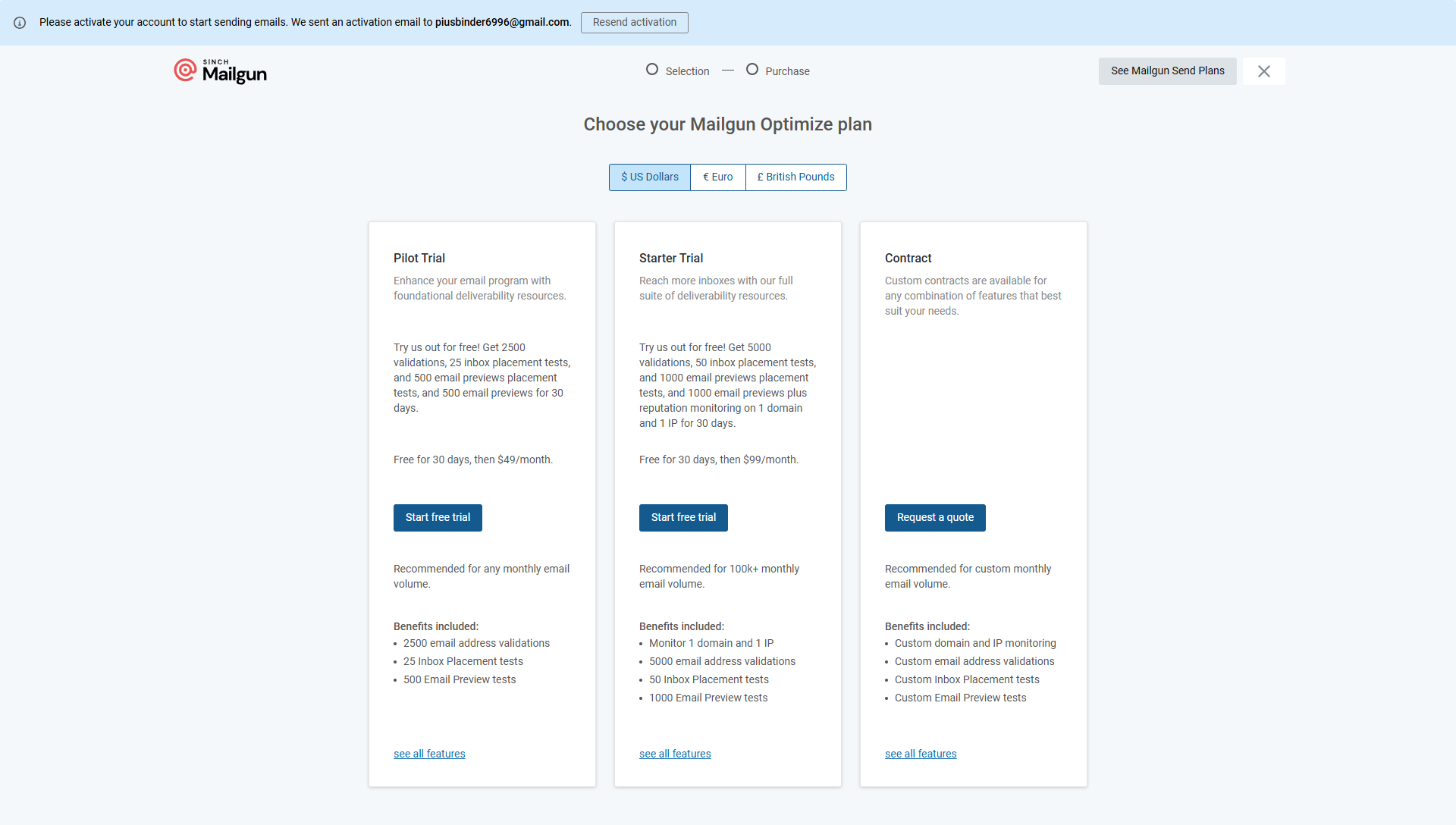Click the piusbinder6996@gmail.com email address

[x=502, y=23]
